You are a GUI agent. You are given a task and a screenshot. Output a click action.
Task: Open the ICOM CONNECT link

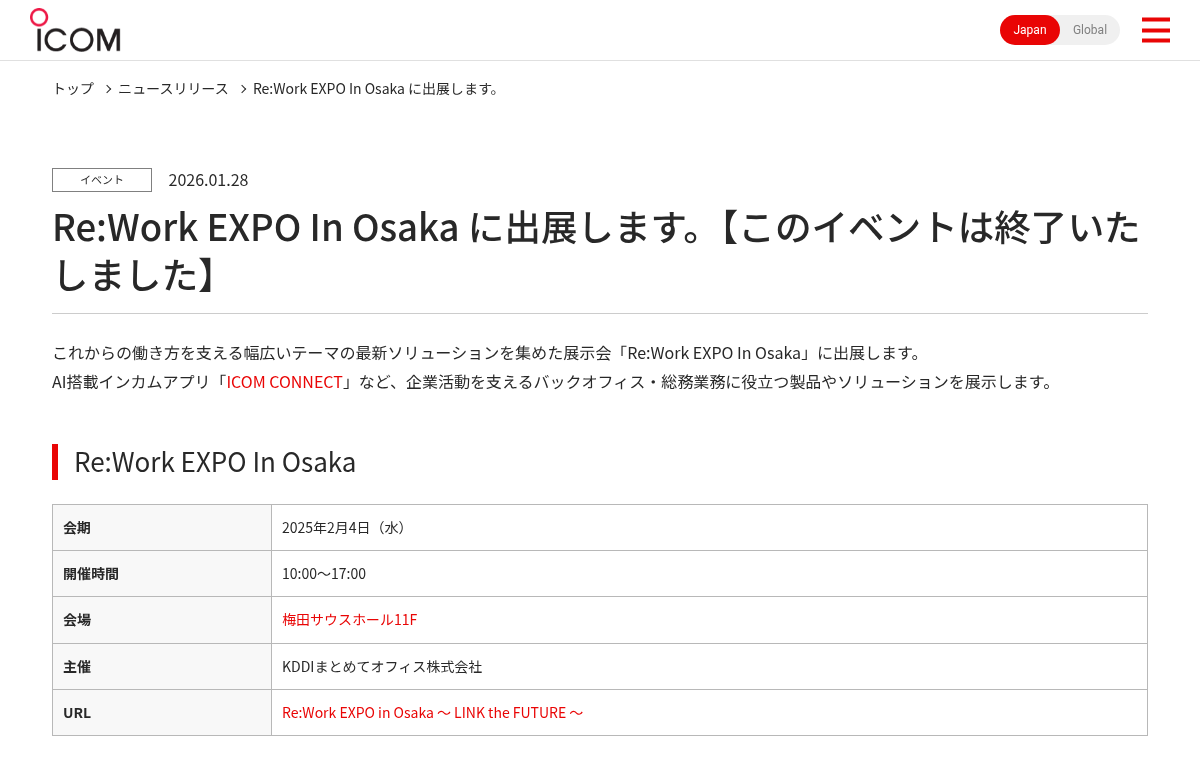(x=285, y=382)
